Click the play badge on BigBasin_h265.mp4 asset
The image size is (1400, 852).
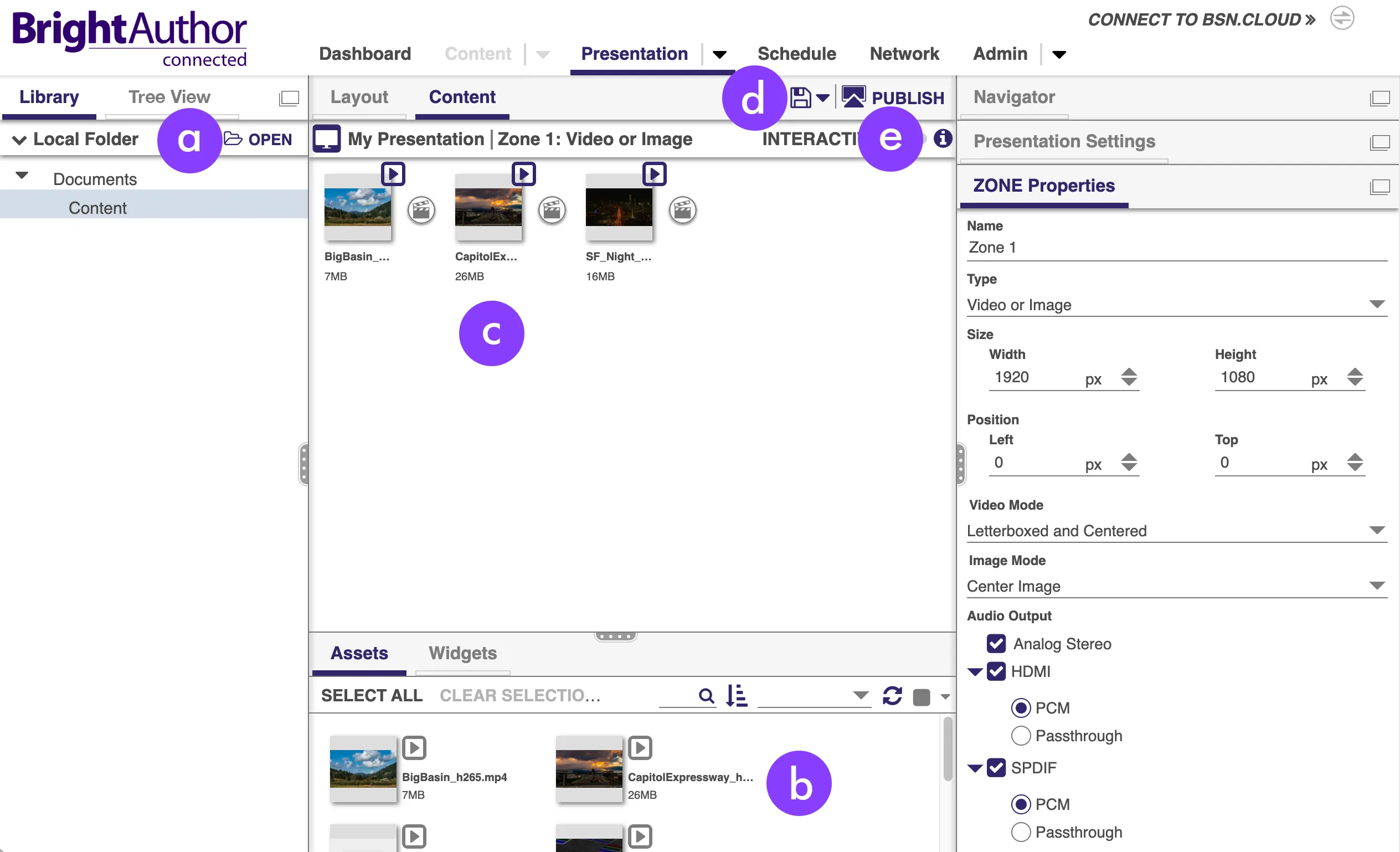(x=414, y=748)
